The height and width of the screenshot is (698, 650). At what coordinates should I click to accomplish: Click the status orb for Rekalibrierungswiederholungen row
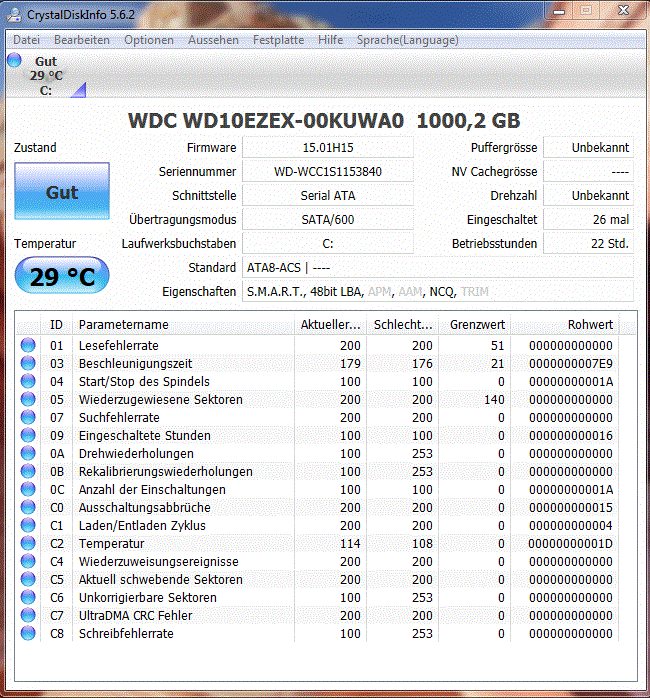(x=28, y=471)
